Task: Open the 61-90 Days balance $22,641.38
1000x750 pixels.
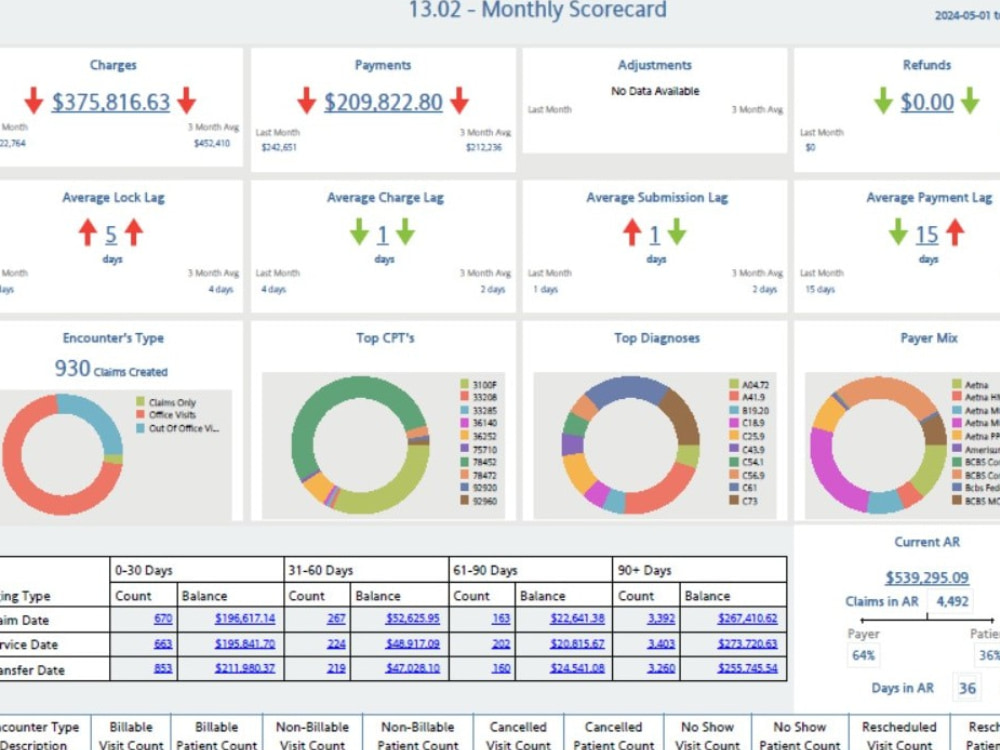Action: coord(577,619)
